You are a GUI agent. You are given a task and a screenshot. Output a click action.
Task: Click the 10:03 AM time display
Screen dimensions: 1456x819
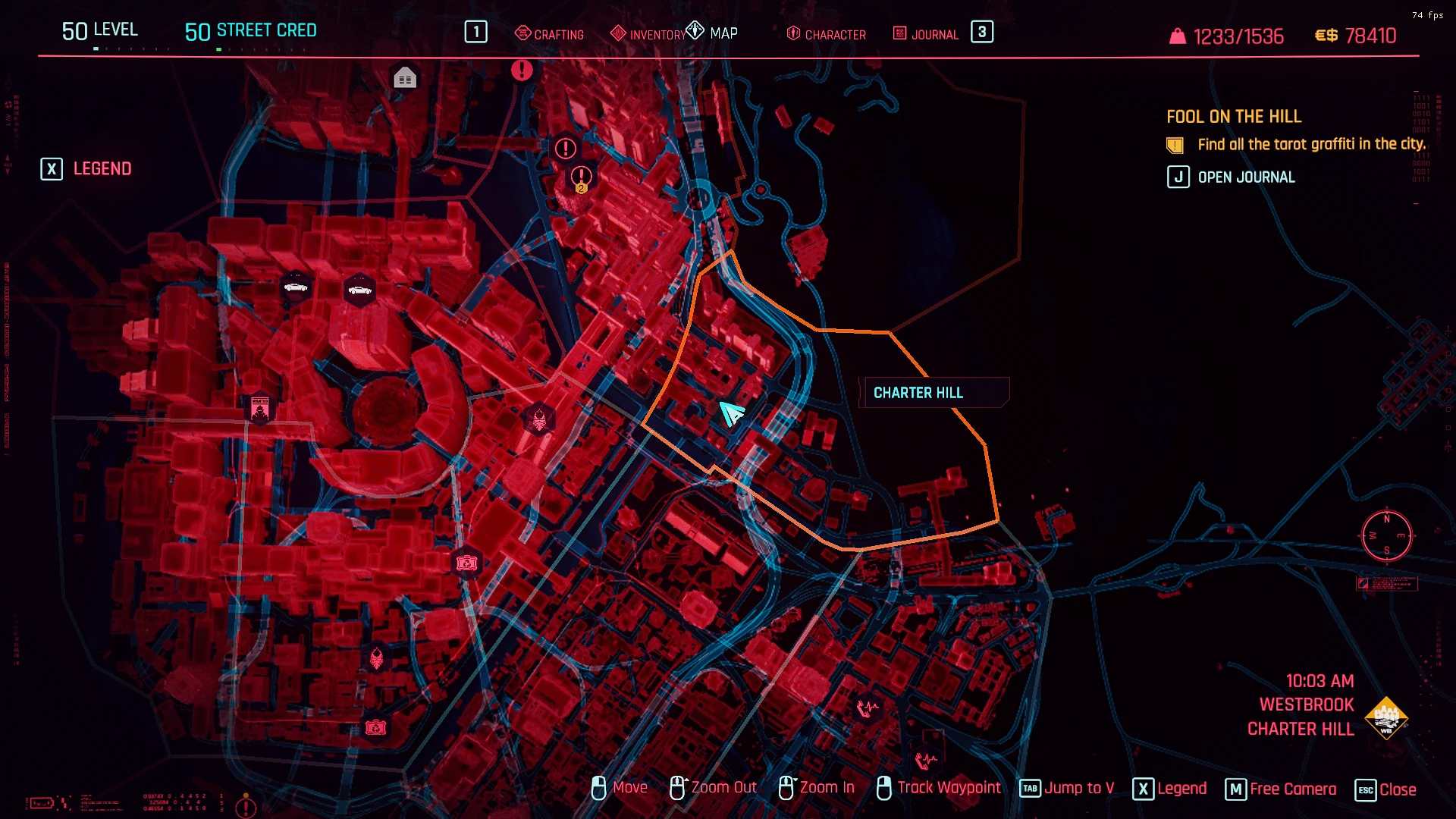point(1319,681)
